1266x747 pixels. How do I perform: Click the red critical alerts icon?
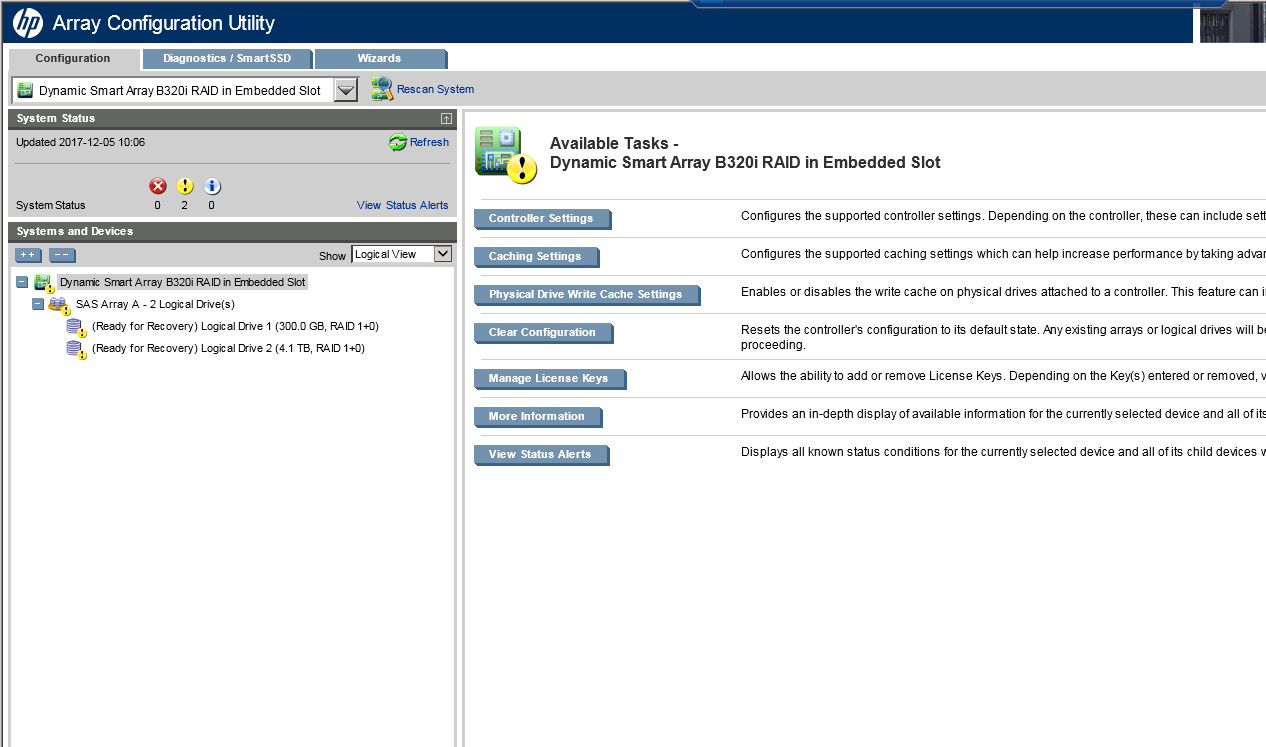157,186
